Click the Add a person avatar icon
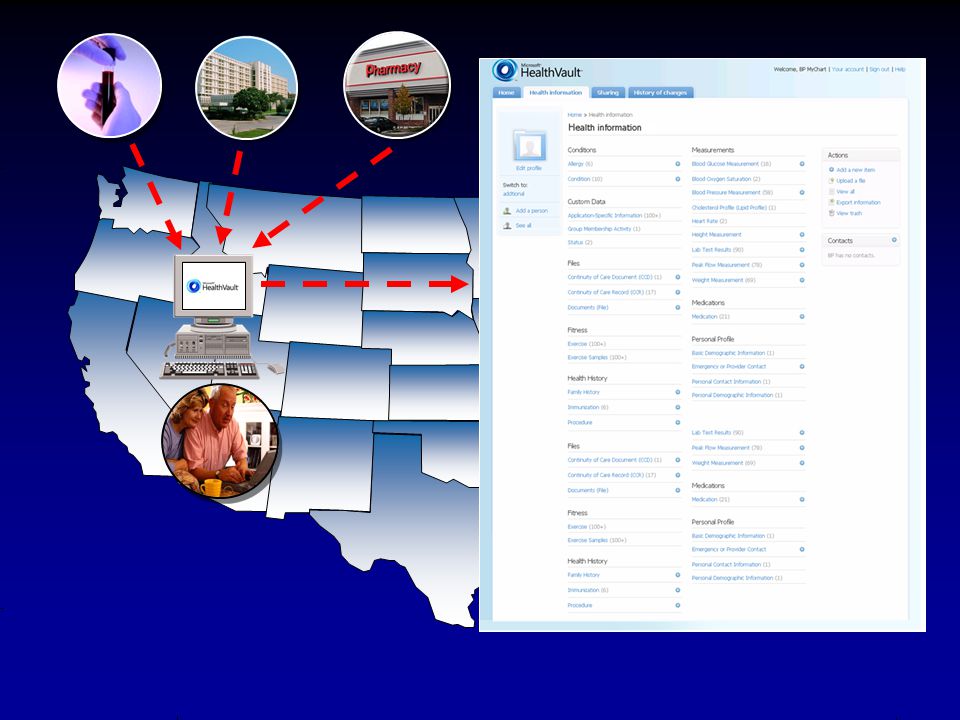 pos(507,211)
